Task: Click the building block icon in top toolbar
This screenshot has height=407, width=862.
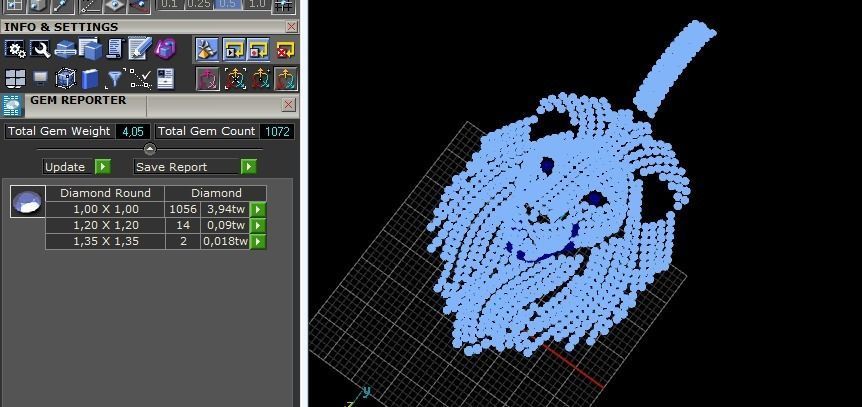Action: click(x=38, y=6)
